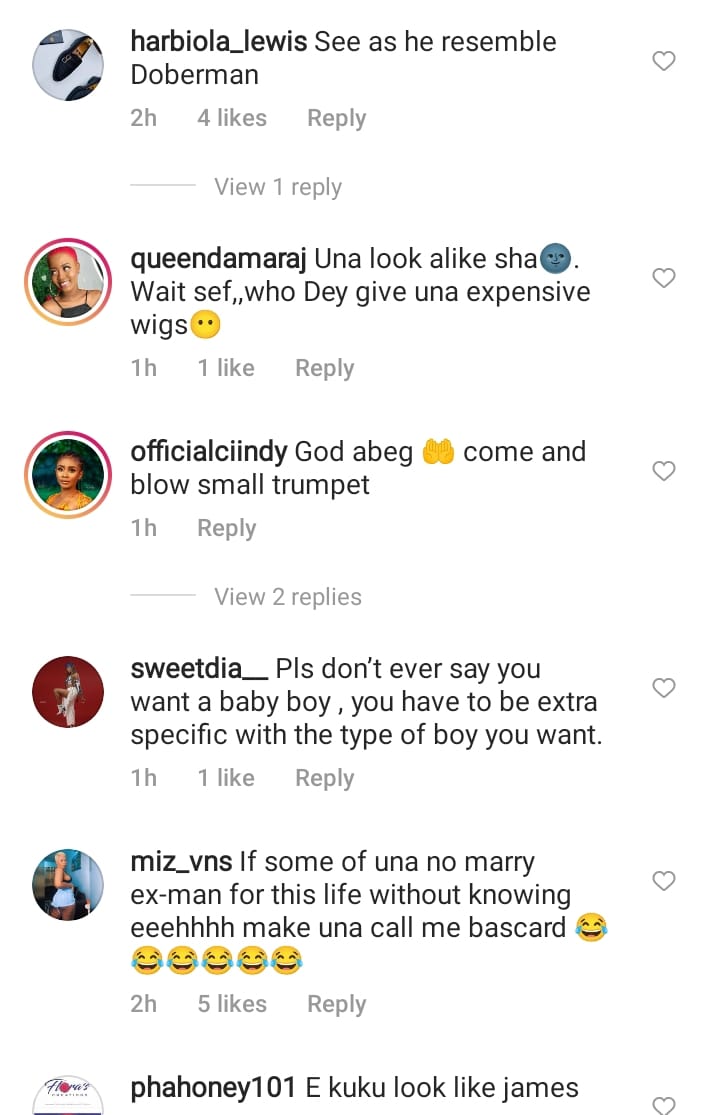The width and height of the screenshot is (720, 1115).
Task: Open sweetdia__'s profile photo
Action: [68, 691]
